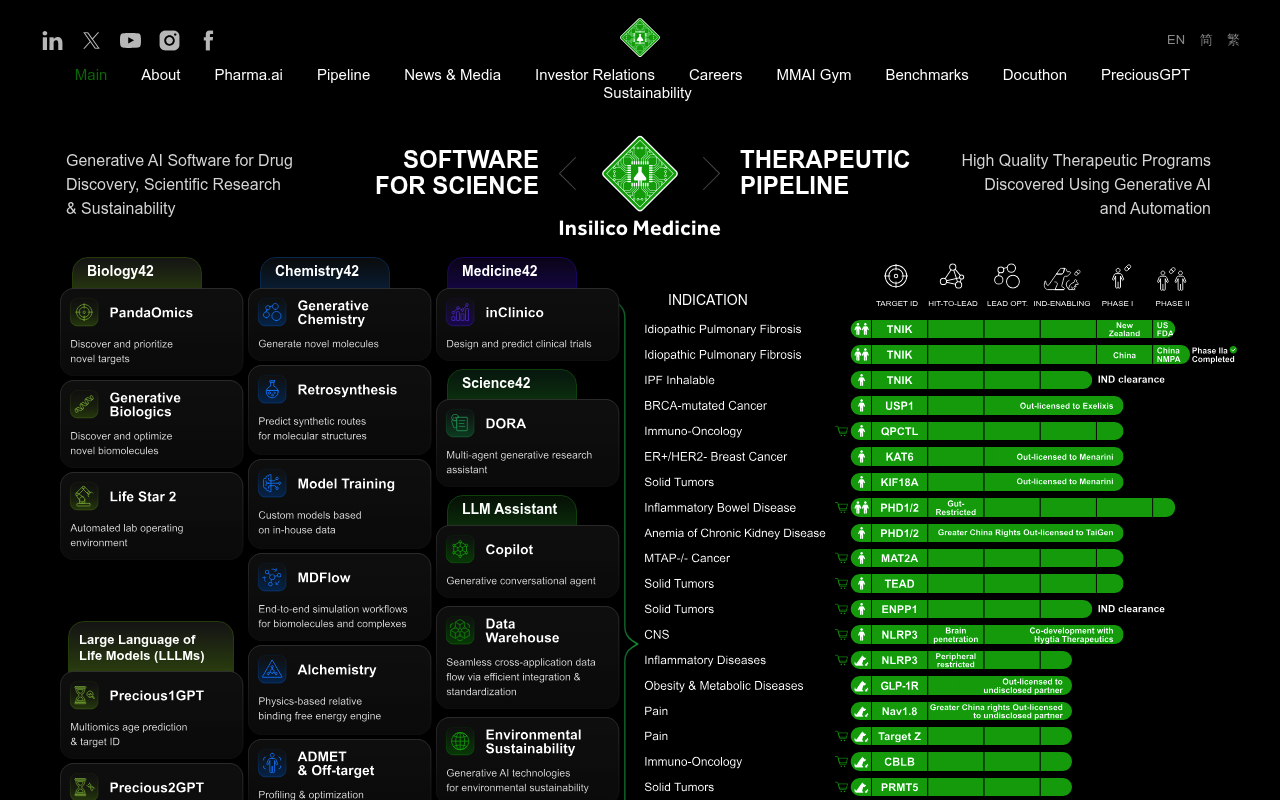Select the Science42 tab
Screen dimensions: 1280x800
pos(513,384)
